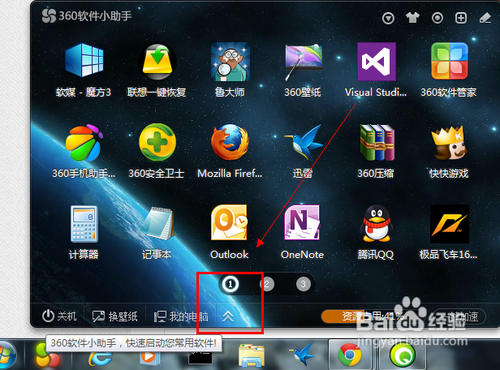500x370 pixels.
Task: Open 鲁大师 app icon
Action: (230, 62)
